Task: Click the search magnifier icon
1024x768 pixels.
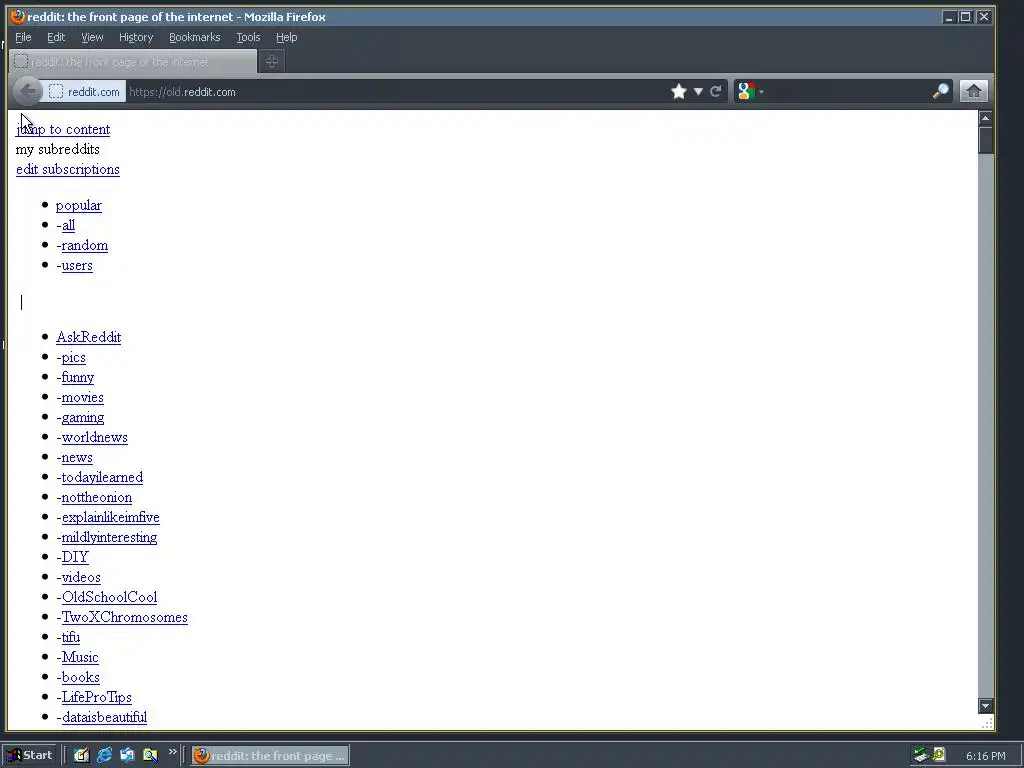Action: (x=940, y=91)
